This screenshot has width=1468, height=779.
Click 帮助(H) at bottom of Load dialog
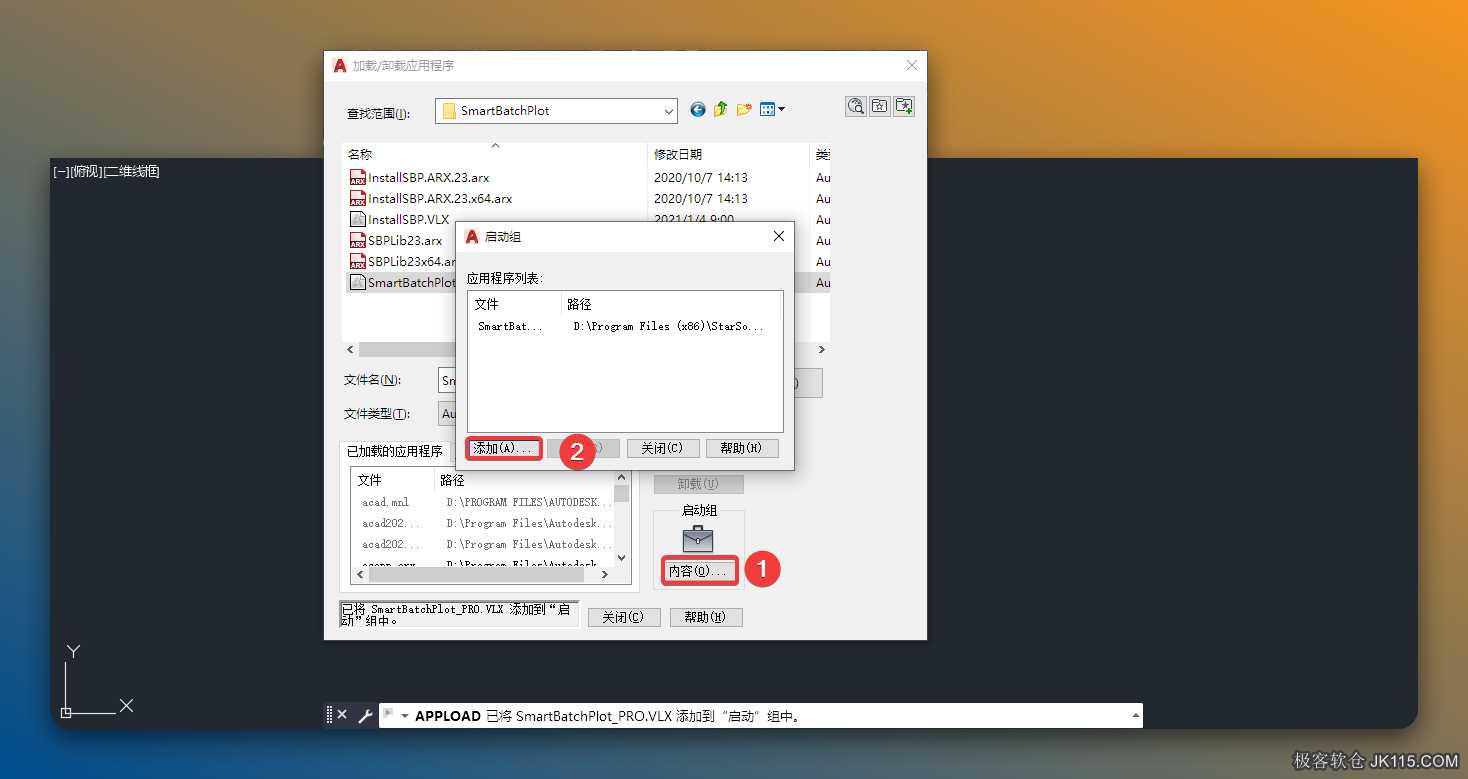pyautogui.click(x=706, y=617)
